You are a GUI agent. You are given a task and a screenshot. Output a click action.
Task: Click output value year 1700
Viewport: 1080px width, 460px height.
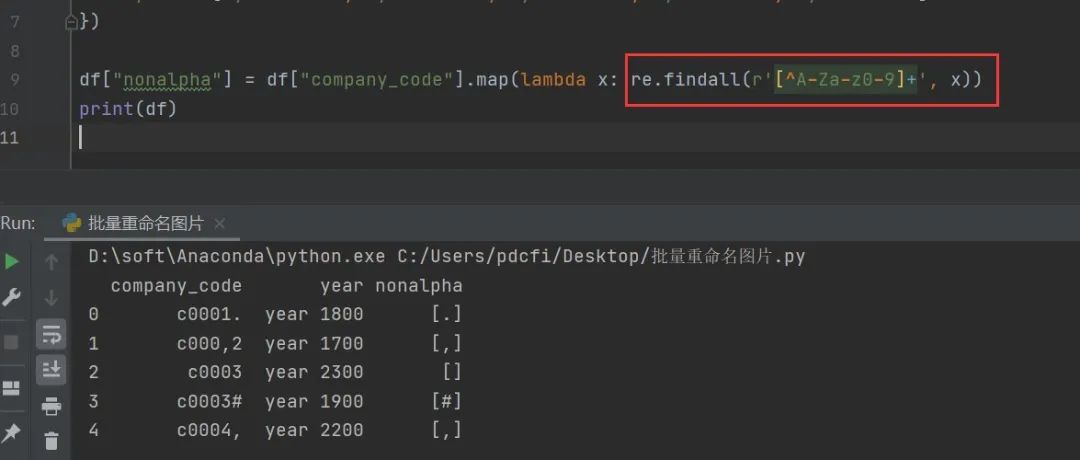click(x=314, y=344)
